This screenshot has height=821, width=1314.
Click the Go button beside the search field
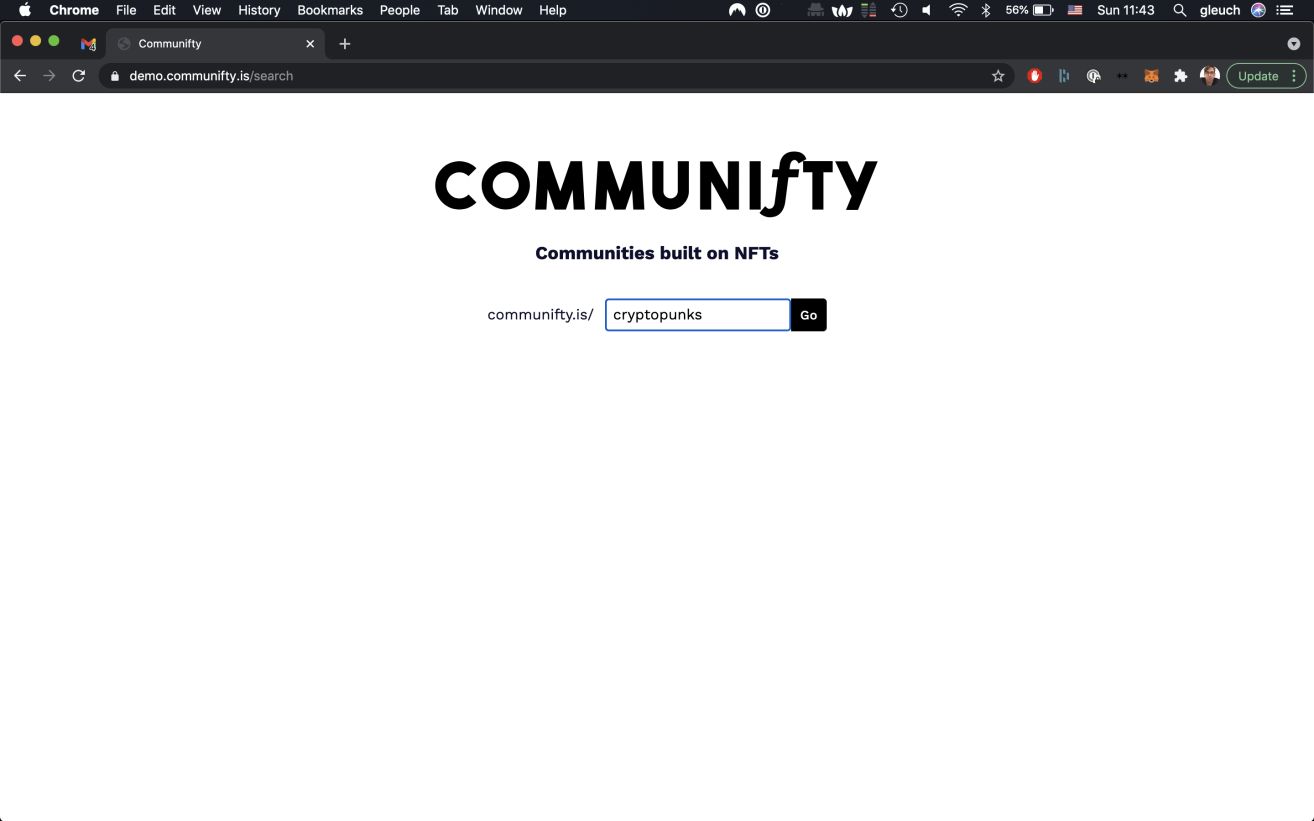tap(808, 315)
